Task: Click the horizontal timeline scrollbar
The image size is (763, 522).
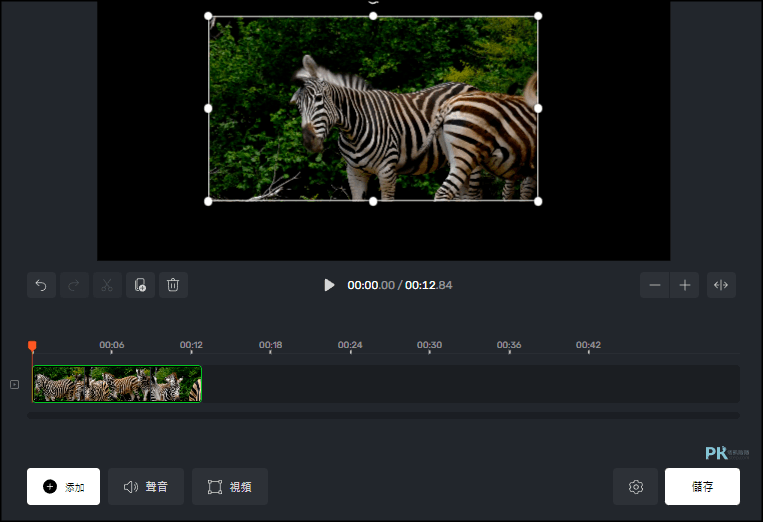Action: pos(383,415)
